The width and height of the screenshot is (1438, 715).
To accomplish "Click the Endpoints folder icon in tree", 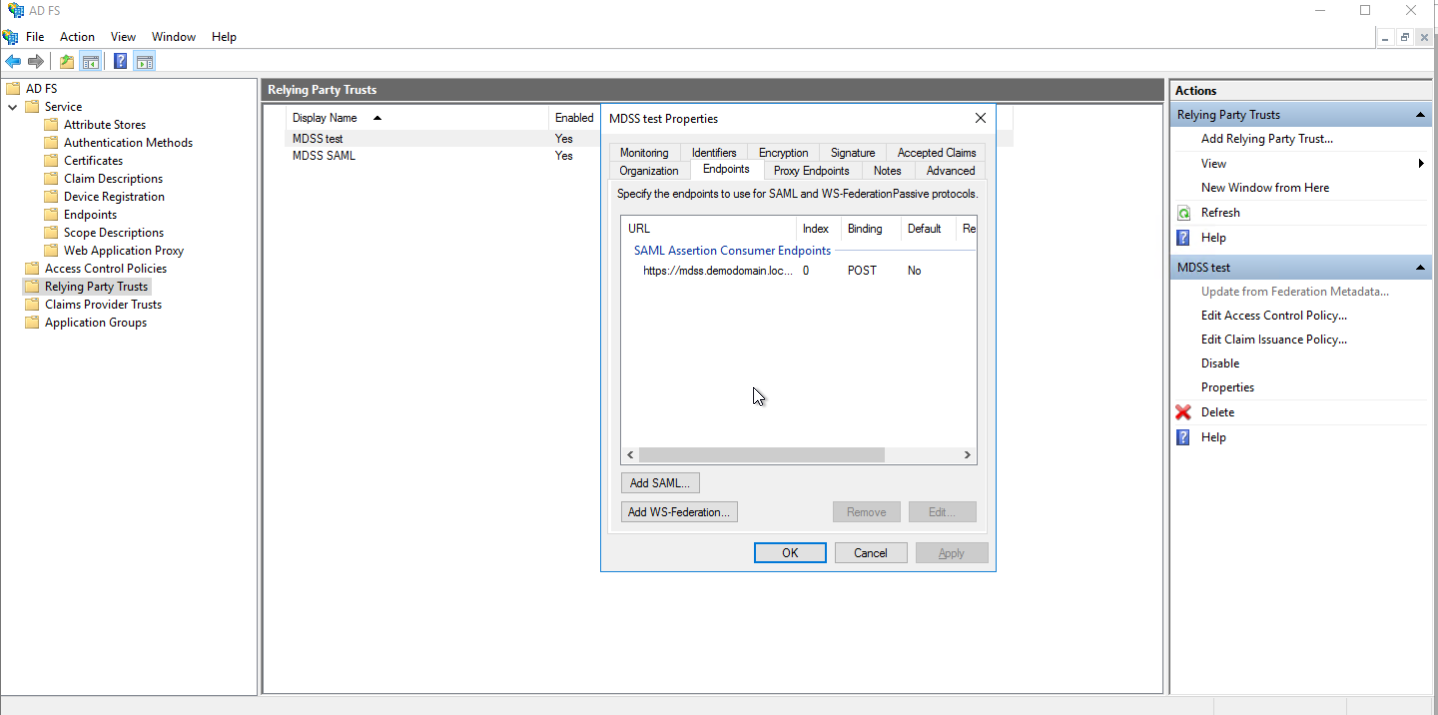I will point(51,214).
